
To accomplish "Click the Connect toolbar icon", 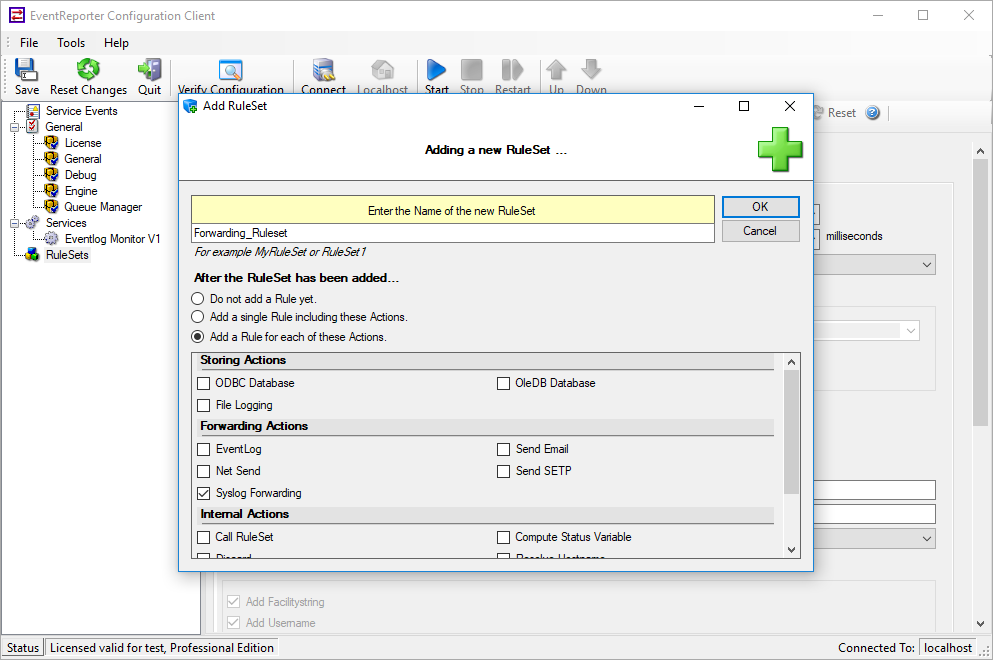I will [324, 70].
